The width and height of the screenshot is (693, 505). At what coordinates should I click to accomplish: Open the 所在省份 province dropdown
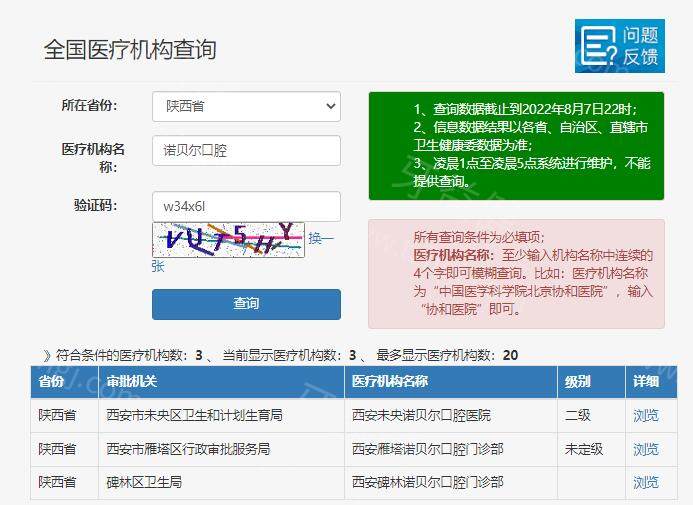click(246, 106)
